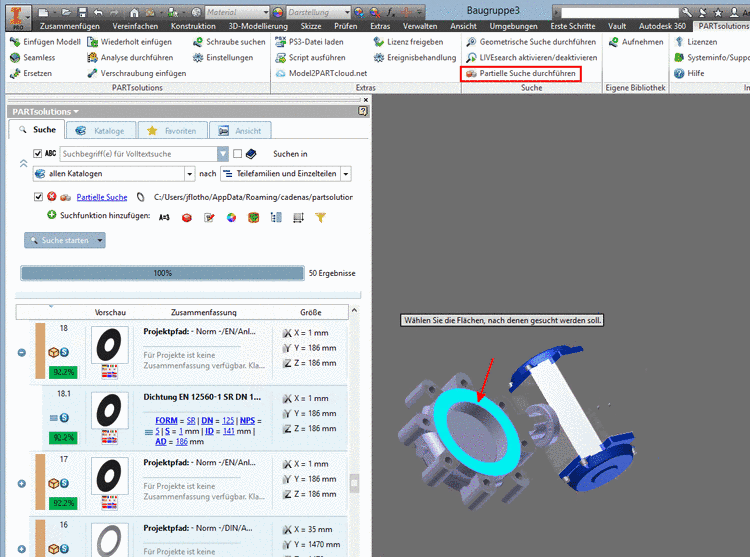This screenshot has height=557, width=750.
Task: Click PS3-Datei laden
Action: point(309,42)
